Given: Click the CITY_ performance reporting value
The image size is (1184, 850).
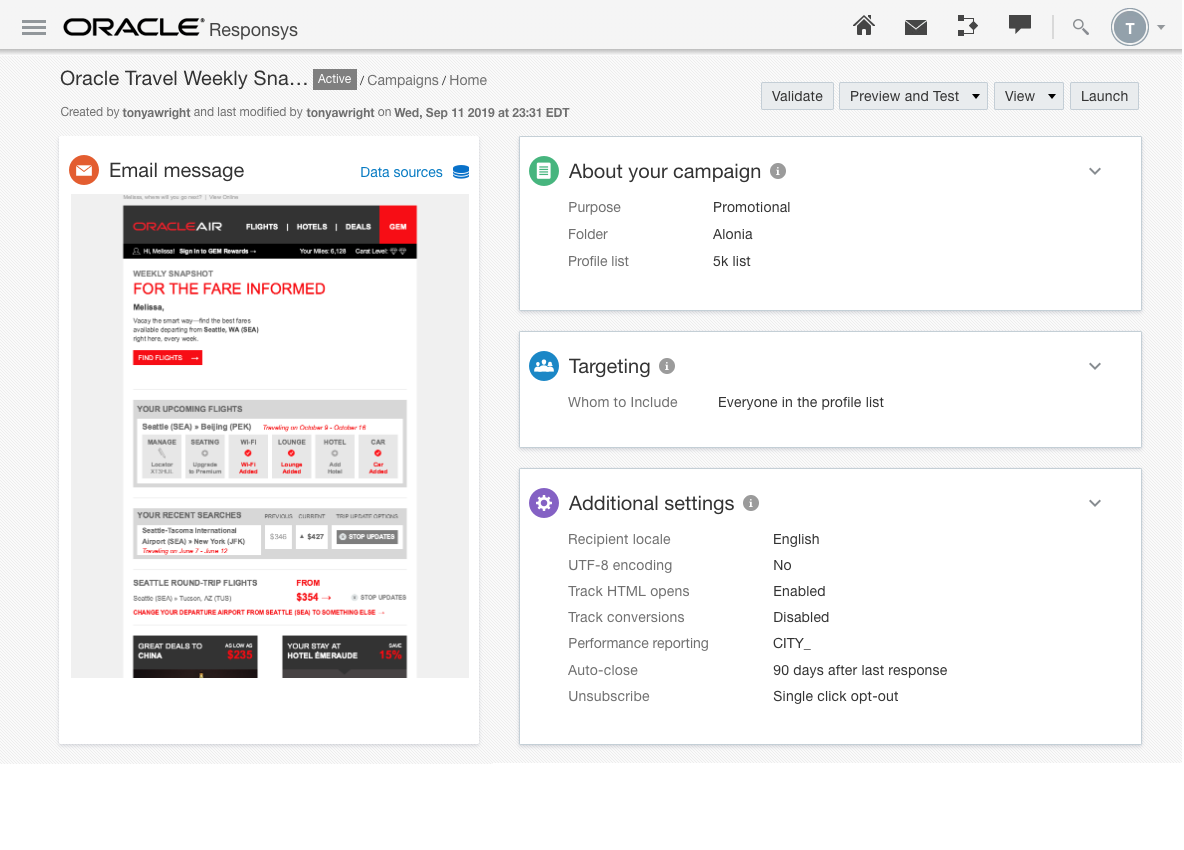Looking at the screenshot, I should (791, 643).
